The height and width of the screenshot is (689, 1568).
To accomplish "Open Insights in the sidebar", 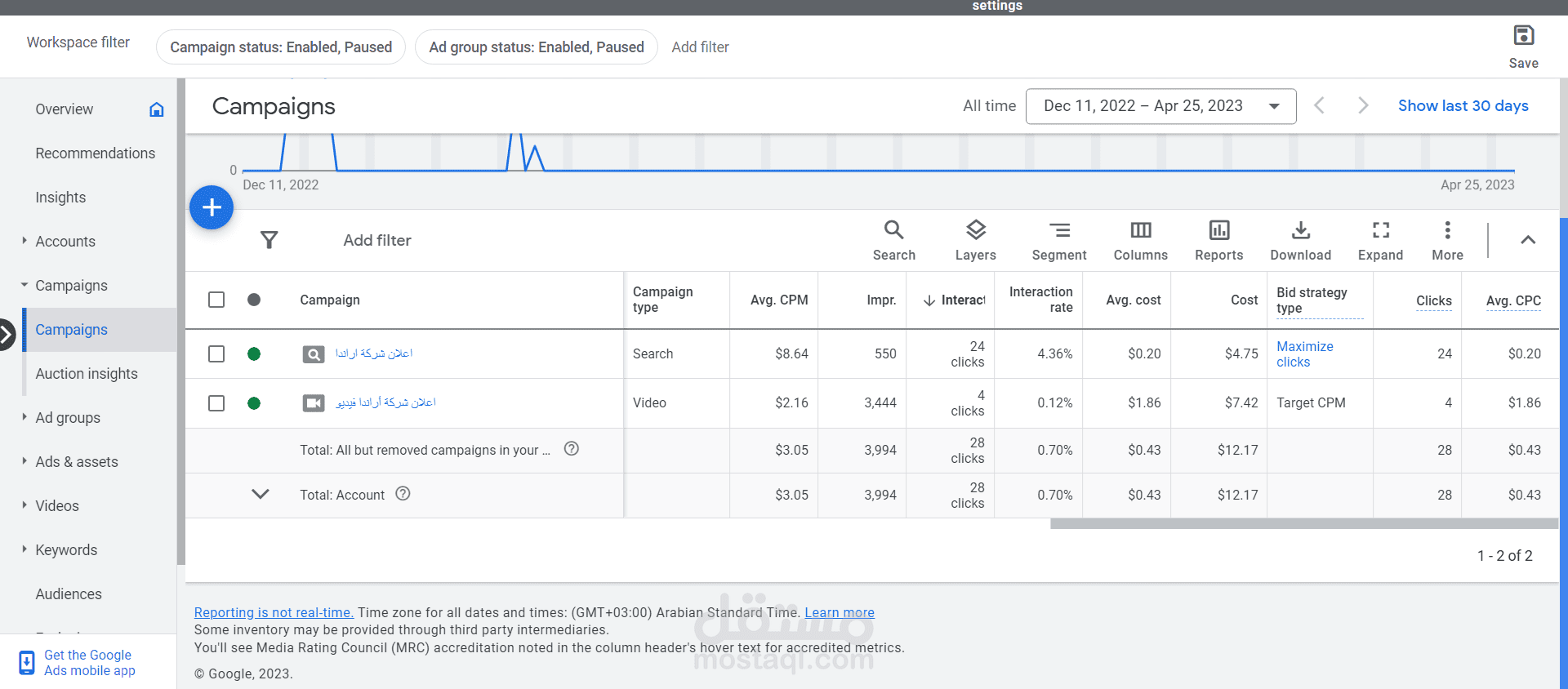I will pyautogui.click(x=60, y=198).
